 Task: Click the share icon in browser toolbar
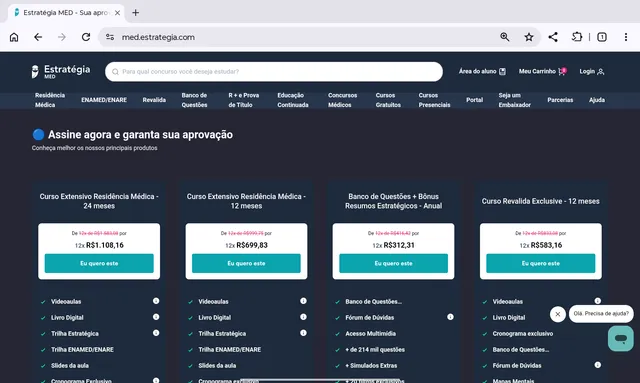553,37
